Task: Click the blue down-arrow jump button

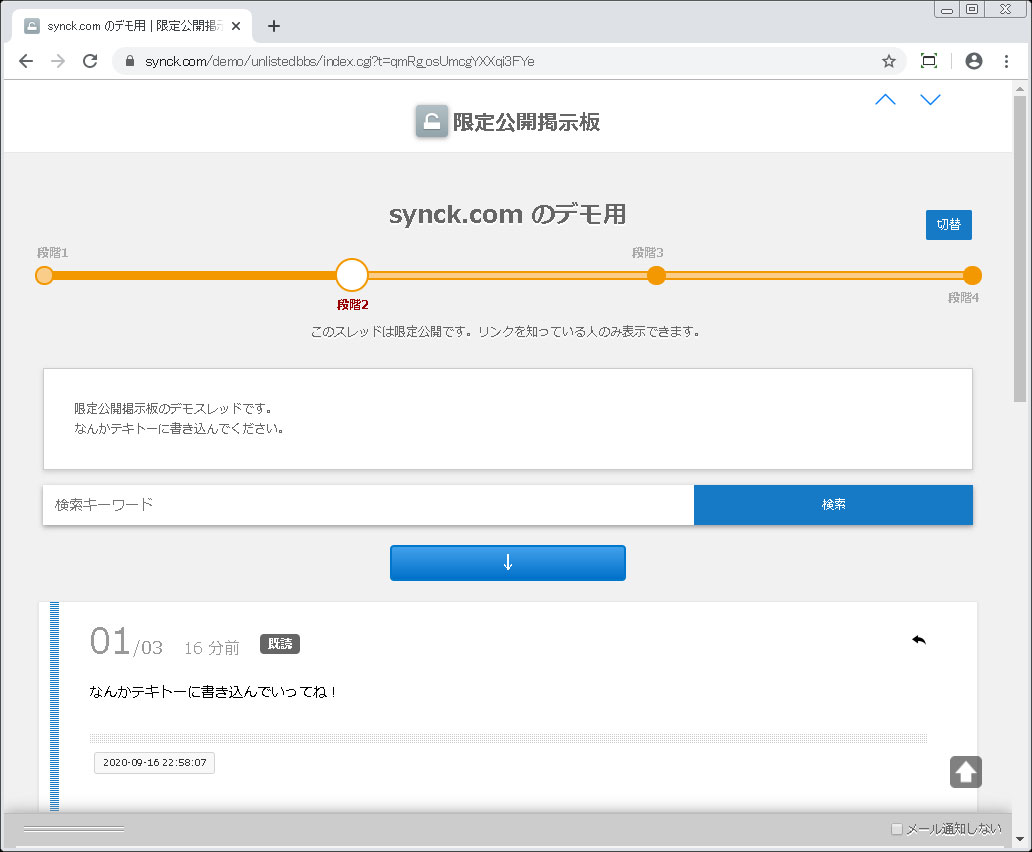Action: point(507,563)
